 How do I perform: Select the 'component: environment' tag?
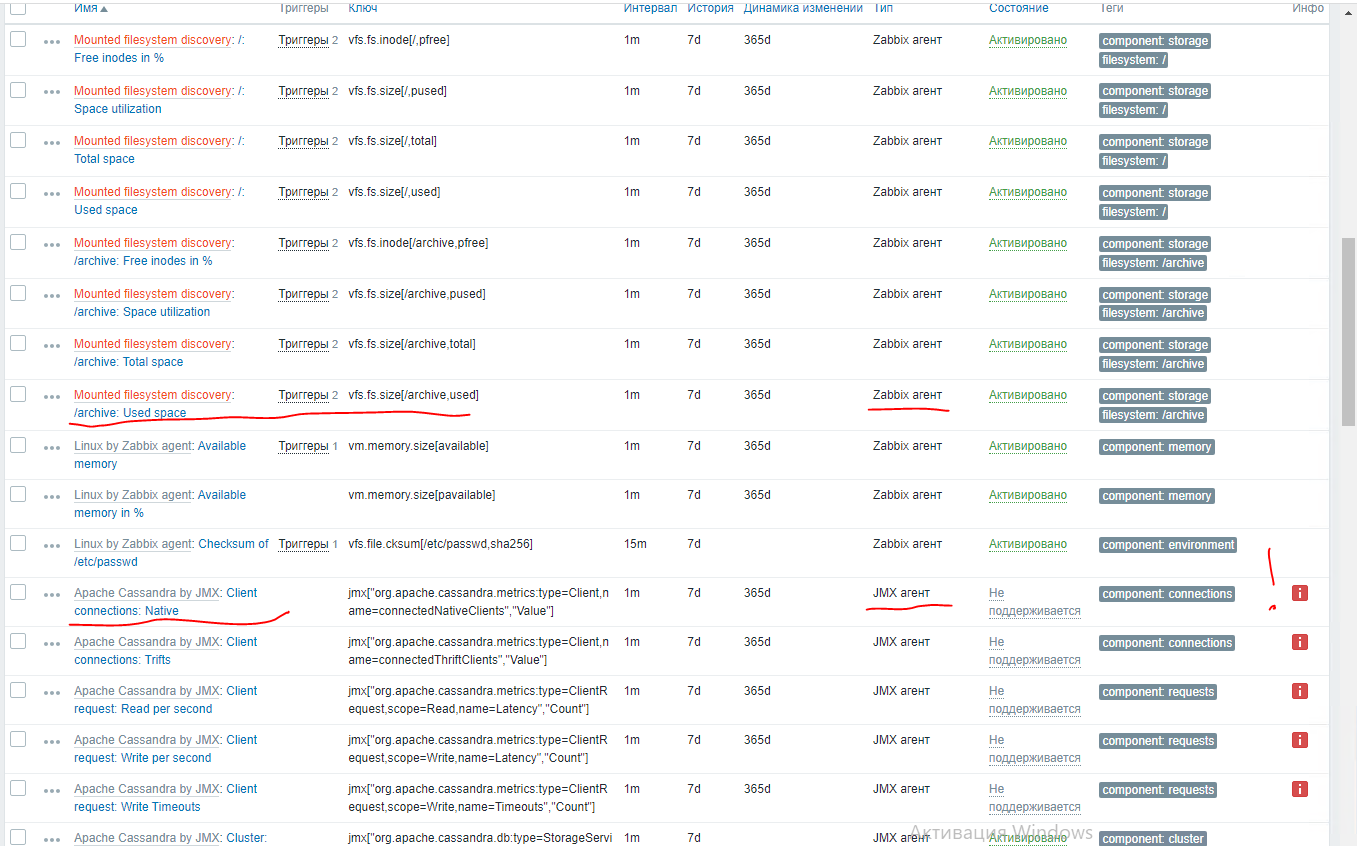tap(1168, 545)
